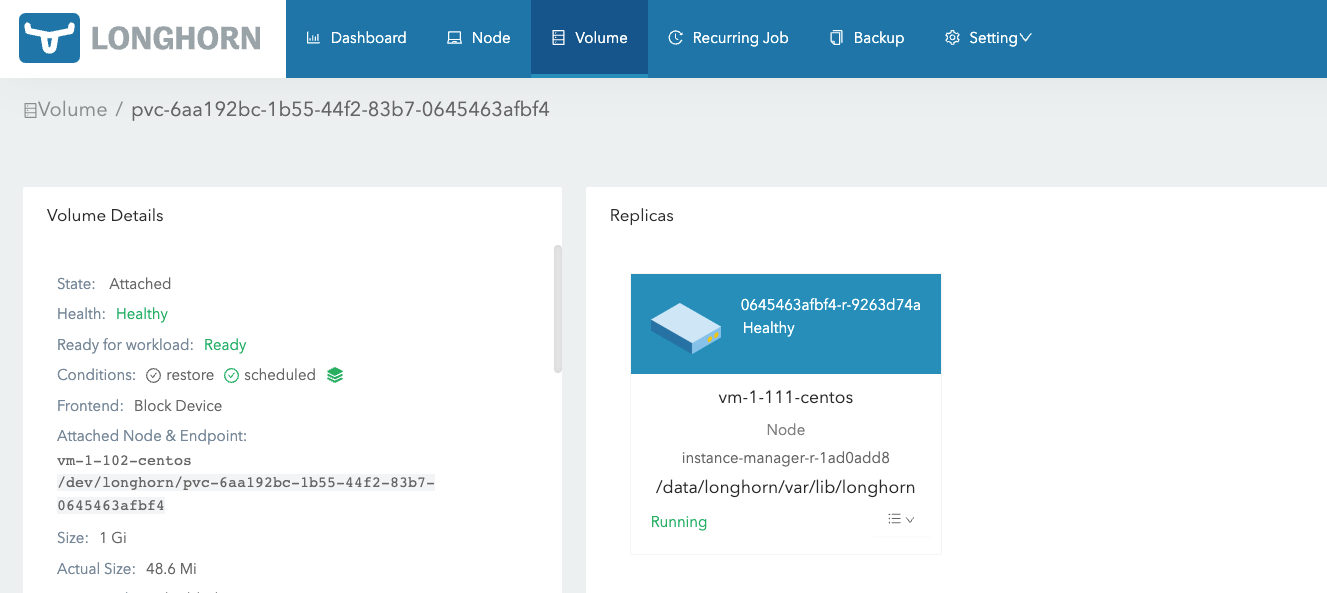This screenshot has height=593, width=1327.
Task: Click the scheduled condition check icon
Action: [231, 376]
